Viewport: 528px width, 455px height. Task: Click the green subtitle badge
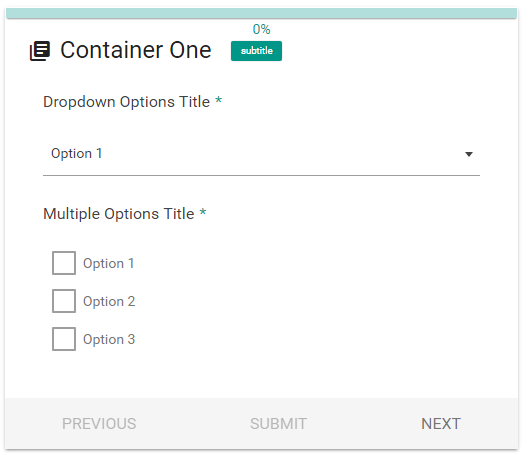pos(256,51)
